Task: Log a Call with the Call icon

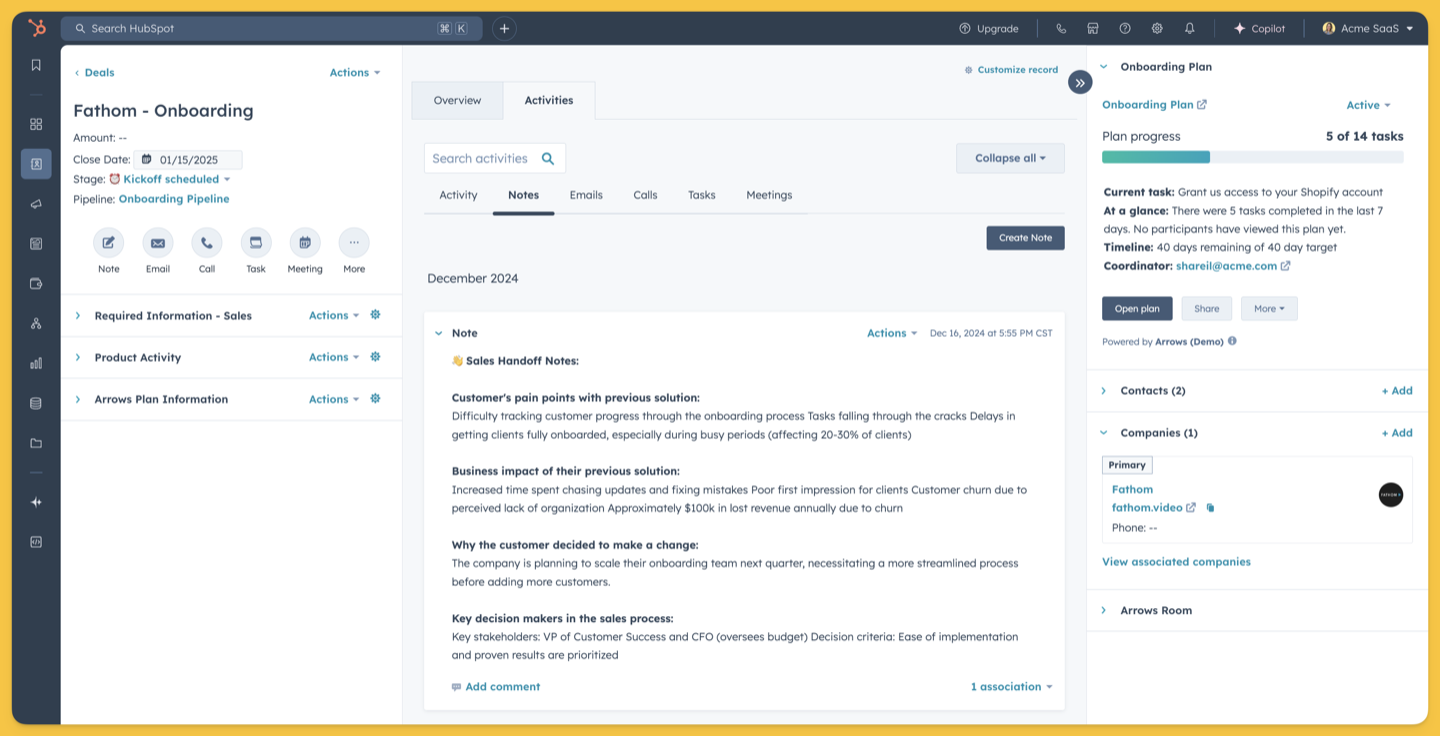Action: pyautogui.click(x=206, y=242)
